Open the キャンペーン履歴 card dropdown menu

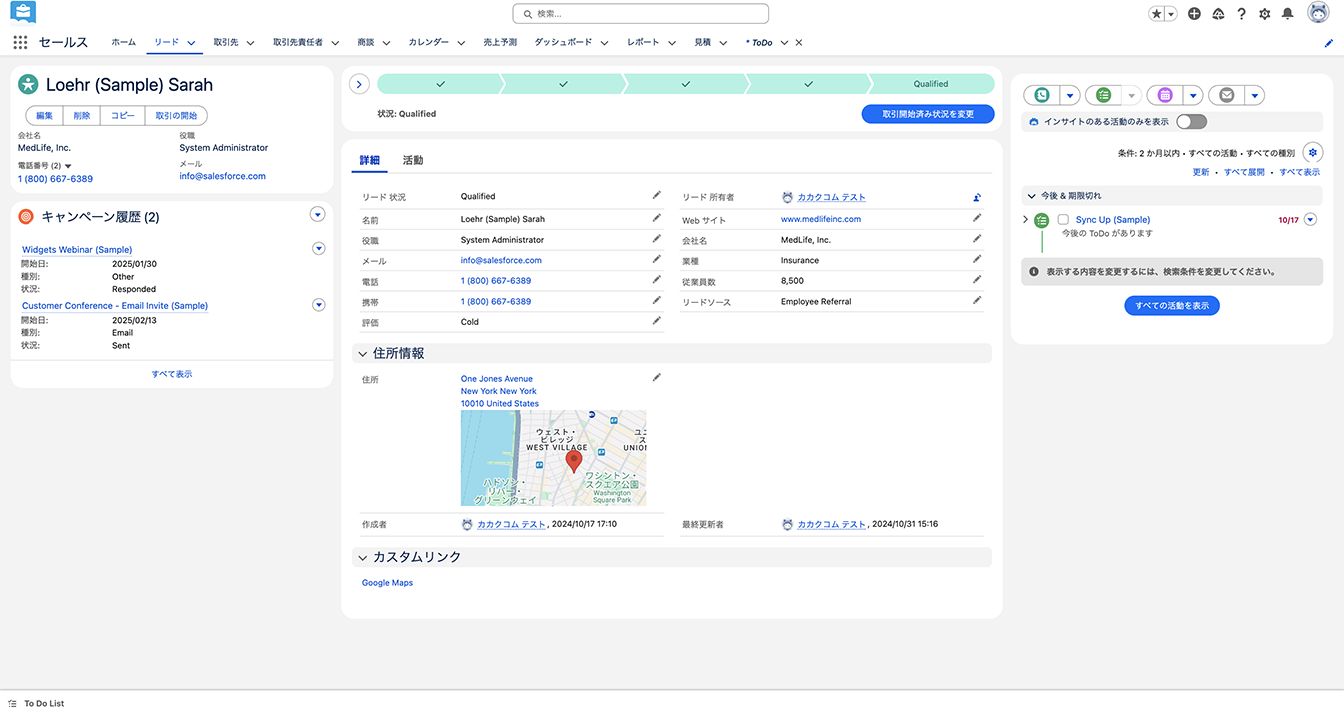(317, 214)
